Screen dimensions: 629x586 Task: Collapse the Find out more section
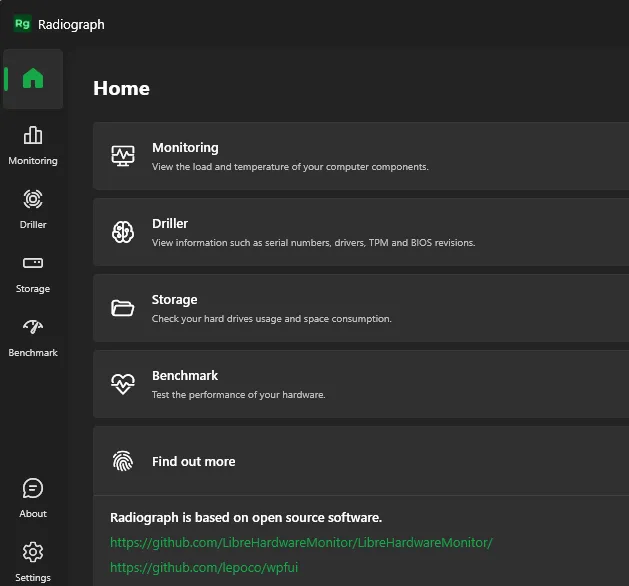click(x=194, y=462)
